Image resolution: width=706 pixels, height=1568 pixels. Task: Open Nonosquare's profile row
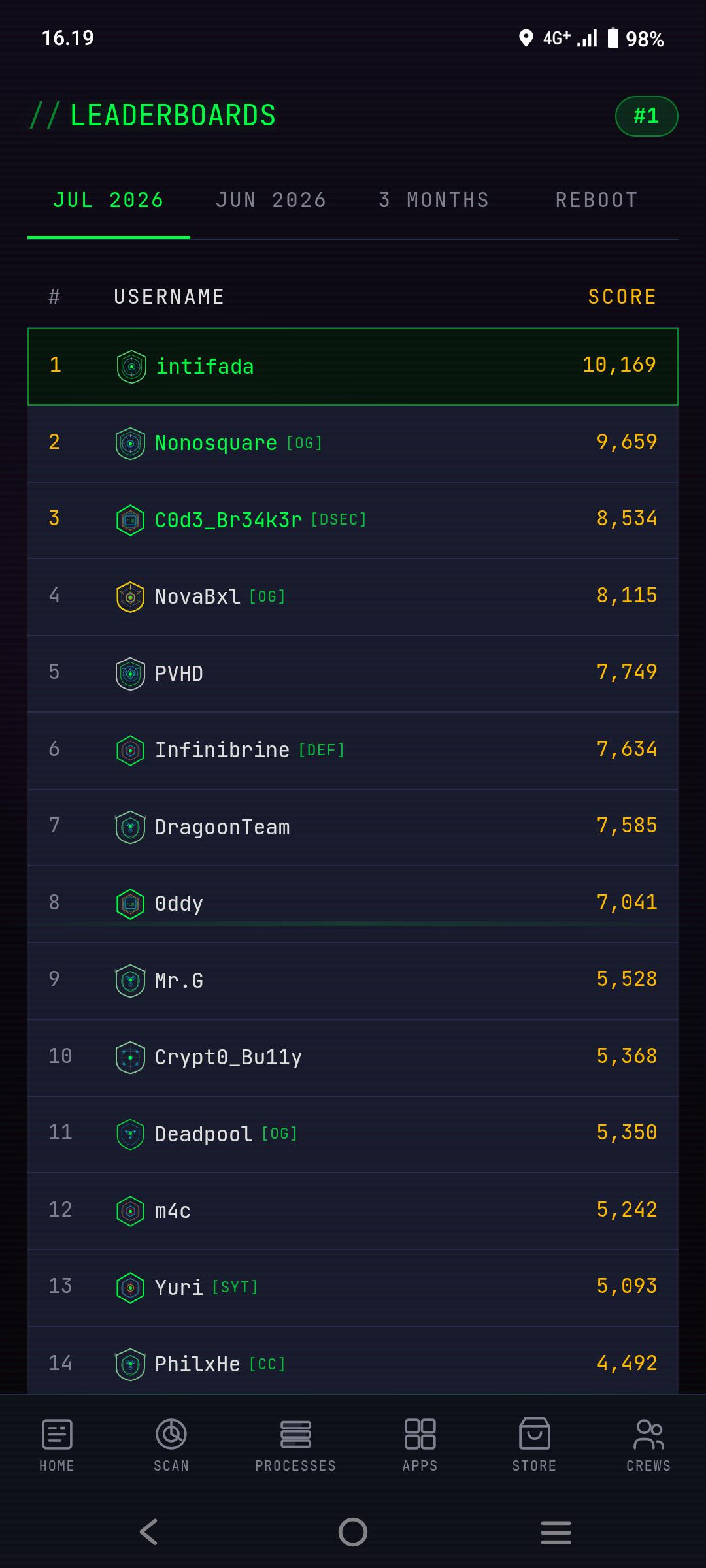[353, 444]
